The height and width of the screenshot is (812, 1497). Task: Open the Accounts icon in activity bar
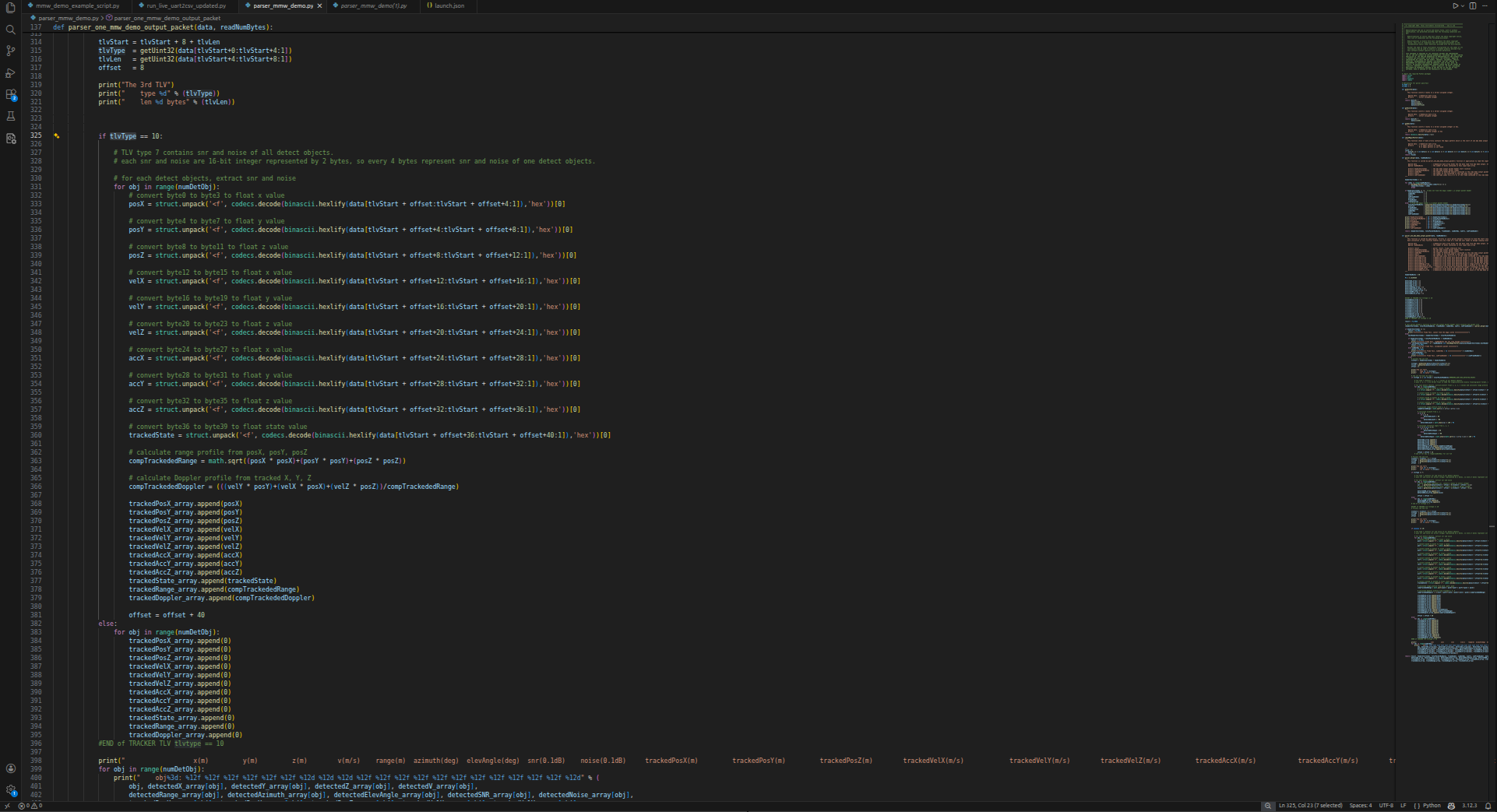point(10,768)
